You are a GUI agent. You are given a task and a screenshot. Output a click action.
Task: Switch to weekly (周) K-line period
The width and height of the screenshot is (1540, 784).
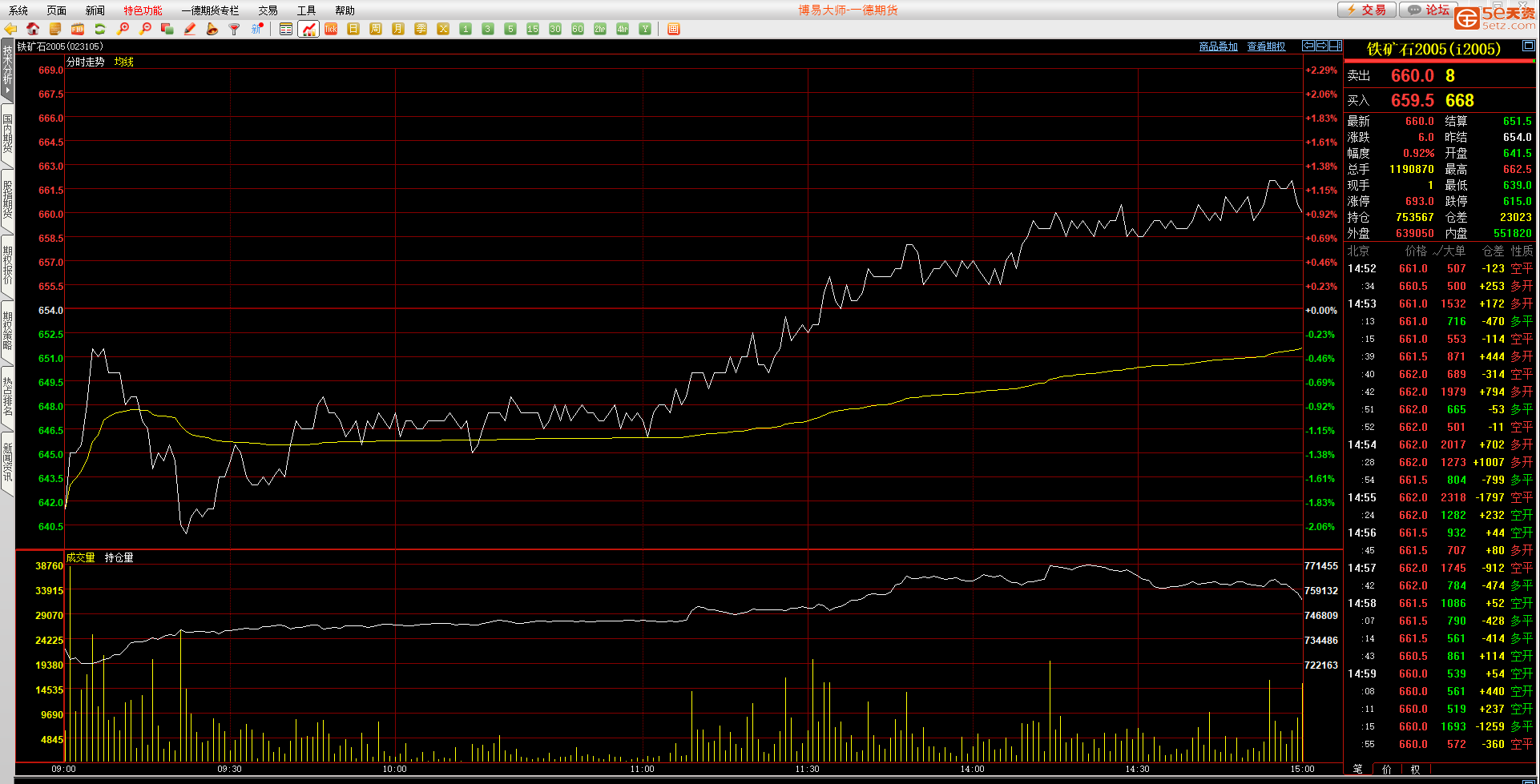click(376, 29)
